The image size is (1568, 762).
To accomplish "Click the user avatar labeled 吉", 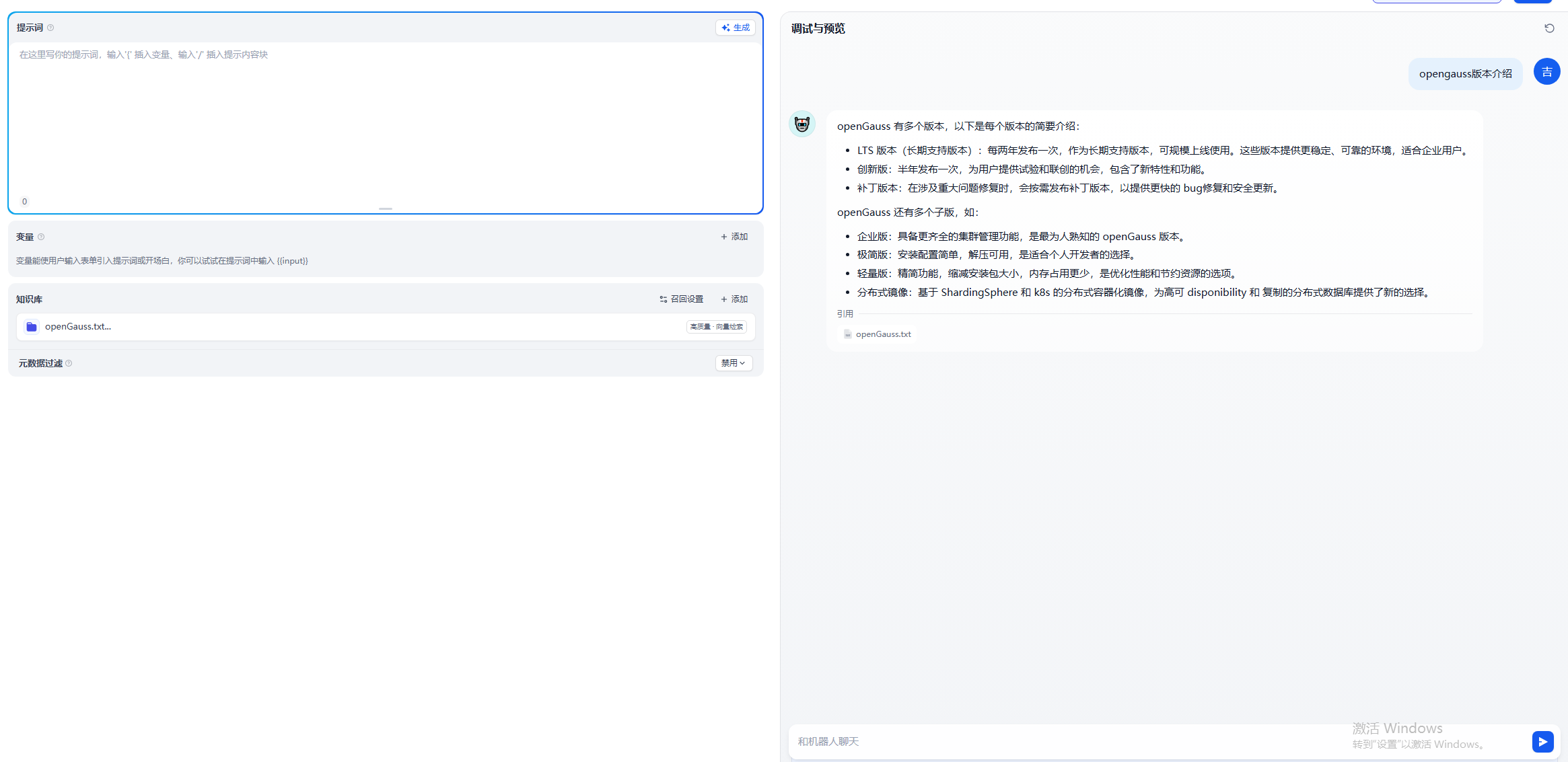I will [x=1546, y=72].
